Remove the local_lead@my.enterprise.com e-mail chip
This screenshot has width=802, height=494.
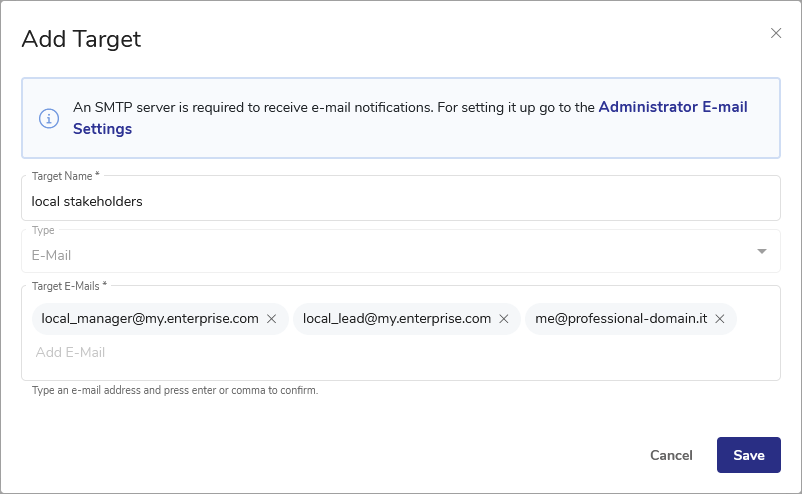pyautogui.click(x=504, y=319)
